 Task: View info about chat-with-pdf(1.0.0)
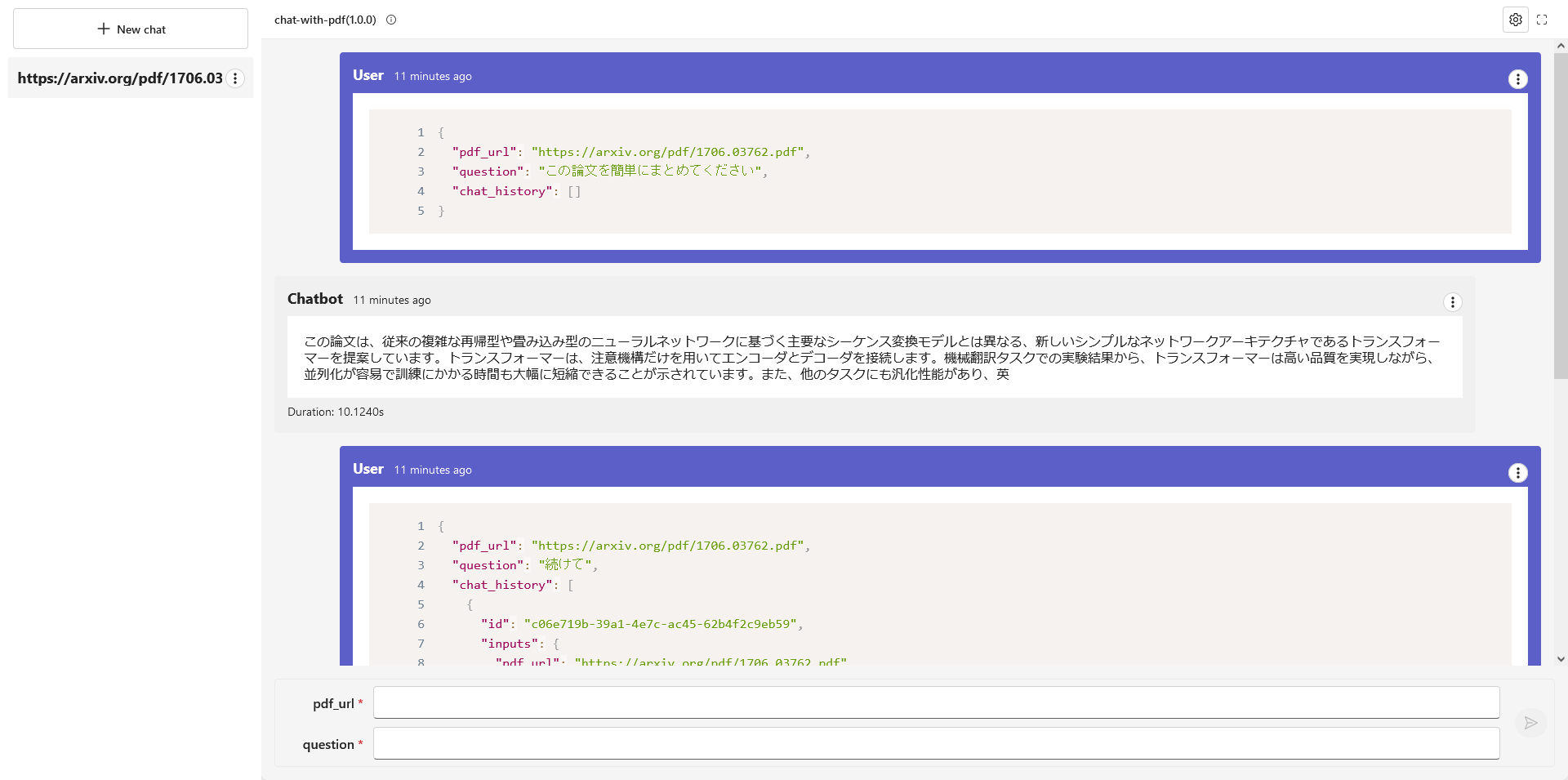390,20
